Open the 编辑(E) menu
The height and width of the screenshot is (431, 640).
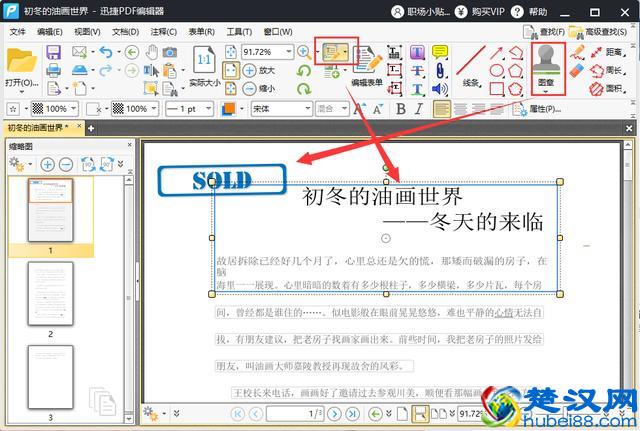click(x=50, y=32)
